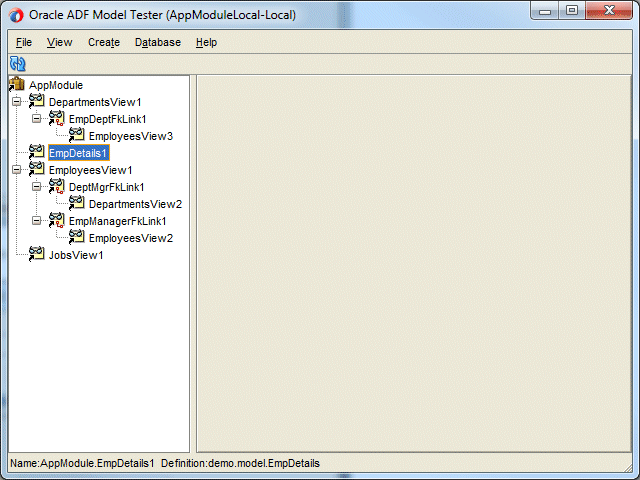The height and width of the screenshot is (480, 640).
Task: Select EmployeesView3 label in the tree
Action: click(131, 136)
